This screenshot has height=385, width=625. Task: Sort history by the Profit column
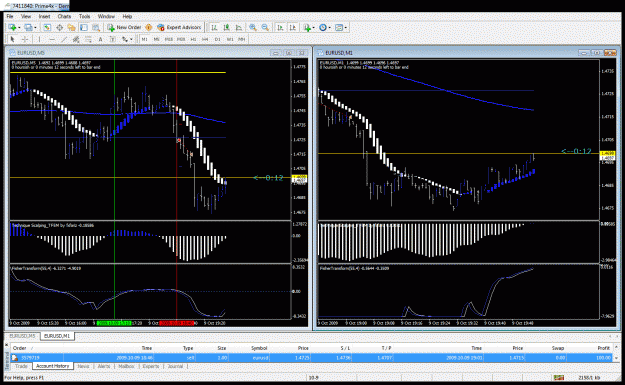[603, 348]
